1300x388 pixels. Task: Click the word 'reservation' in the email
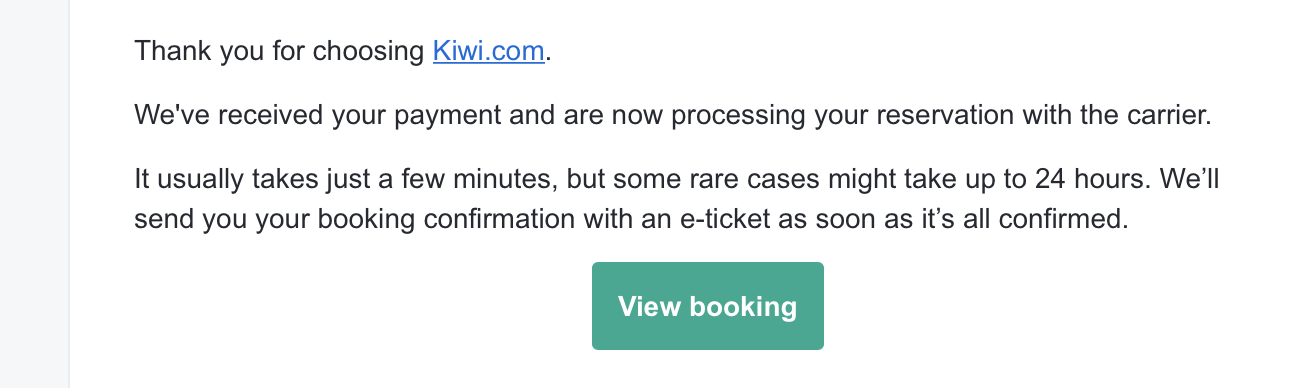click(938, 116)
